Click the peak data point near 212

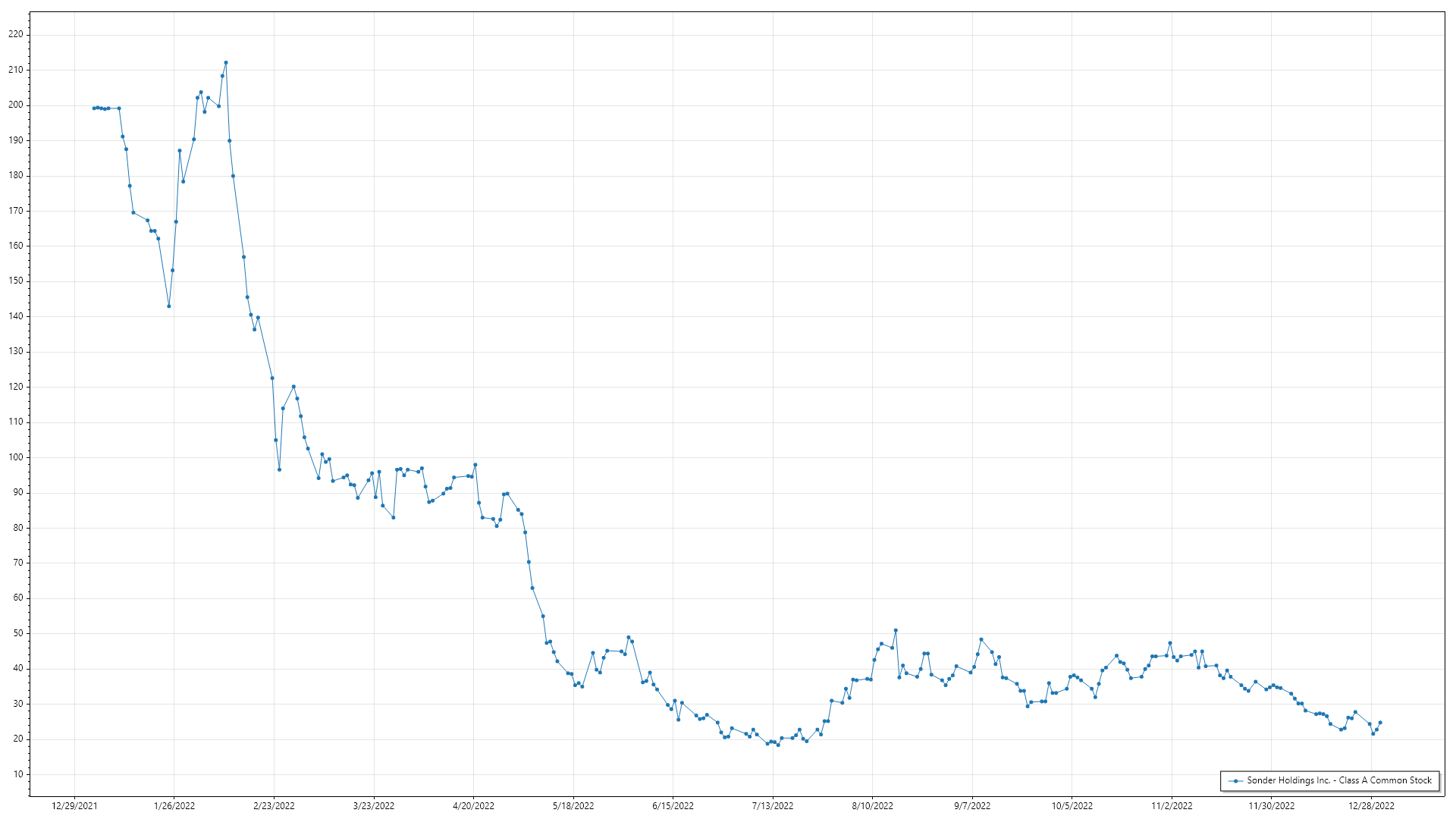tap(226, 63)
